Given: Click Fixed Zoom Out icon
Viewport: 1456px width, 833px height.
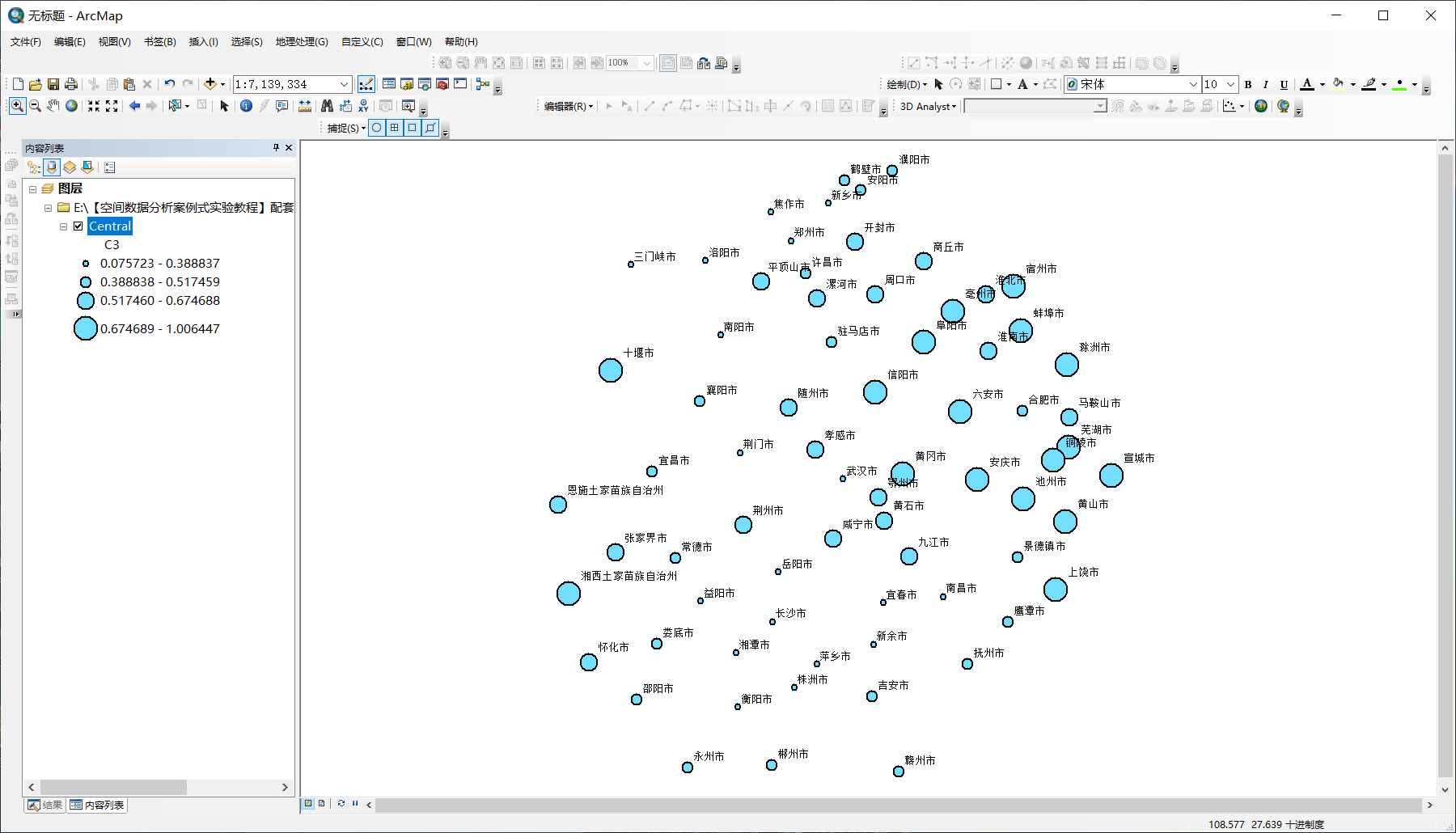Looking at the screenshot, I should click(112, 106).
